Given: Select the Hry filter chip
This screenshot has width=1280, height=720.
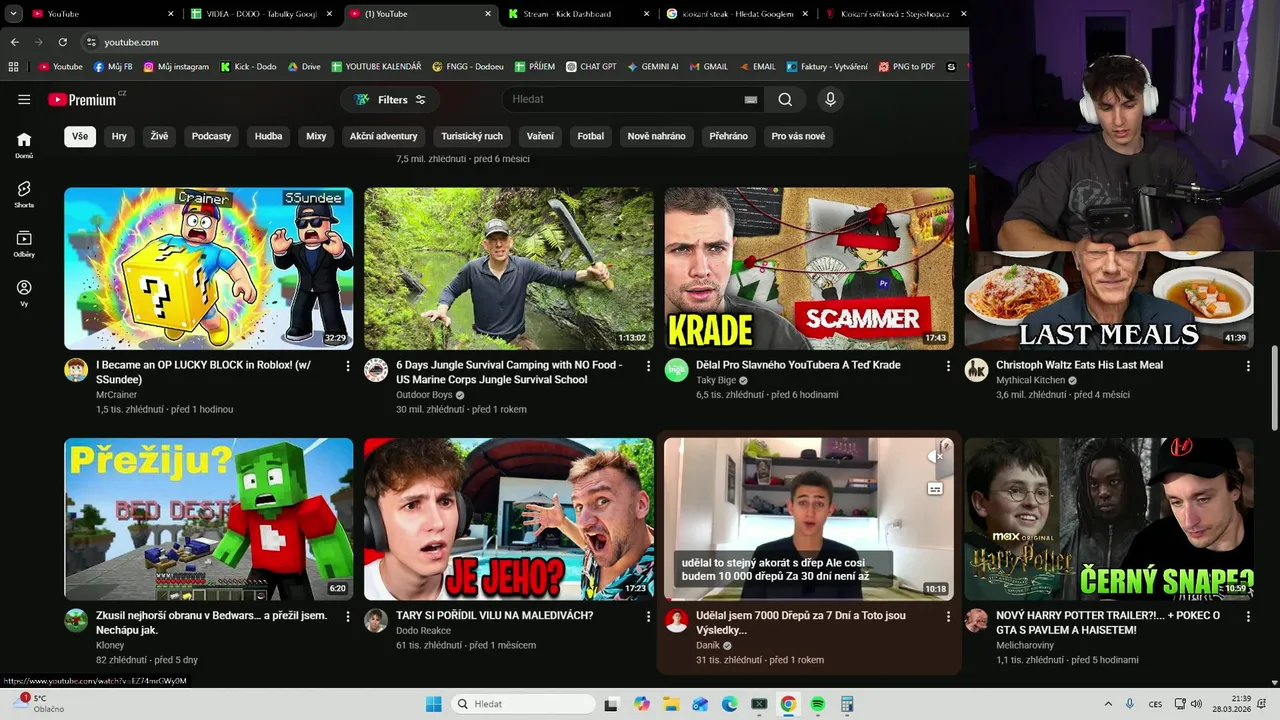Looking at the screenshot, I should pos(119,136).
